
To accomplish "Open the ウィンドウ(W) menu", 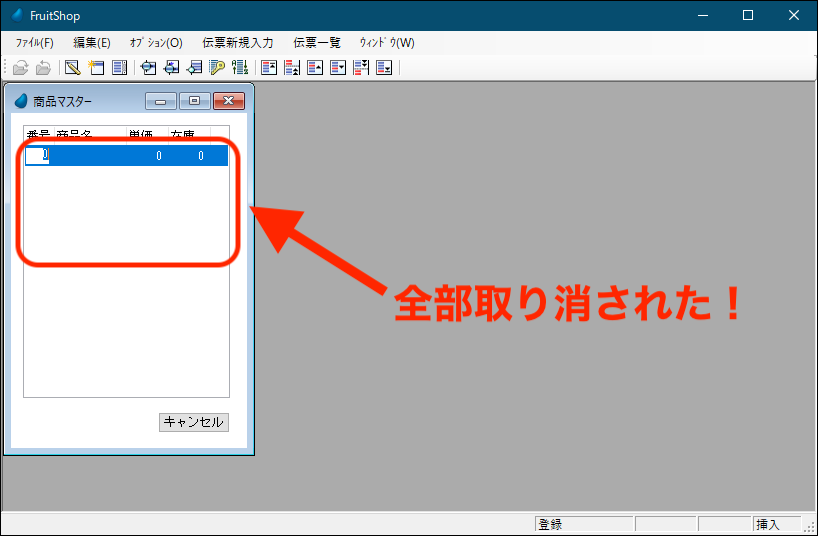I will pos(387,43).
